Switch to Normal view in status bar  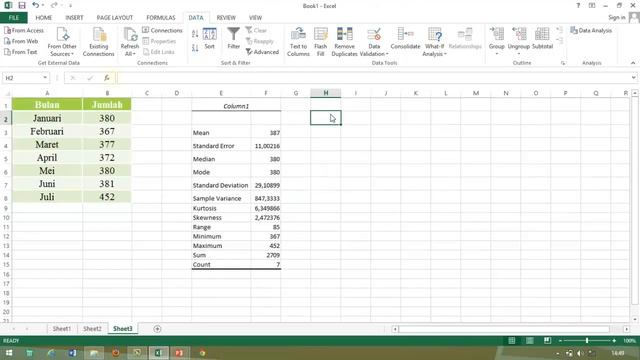[x=511, y=340]
